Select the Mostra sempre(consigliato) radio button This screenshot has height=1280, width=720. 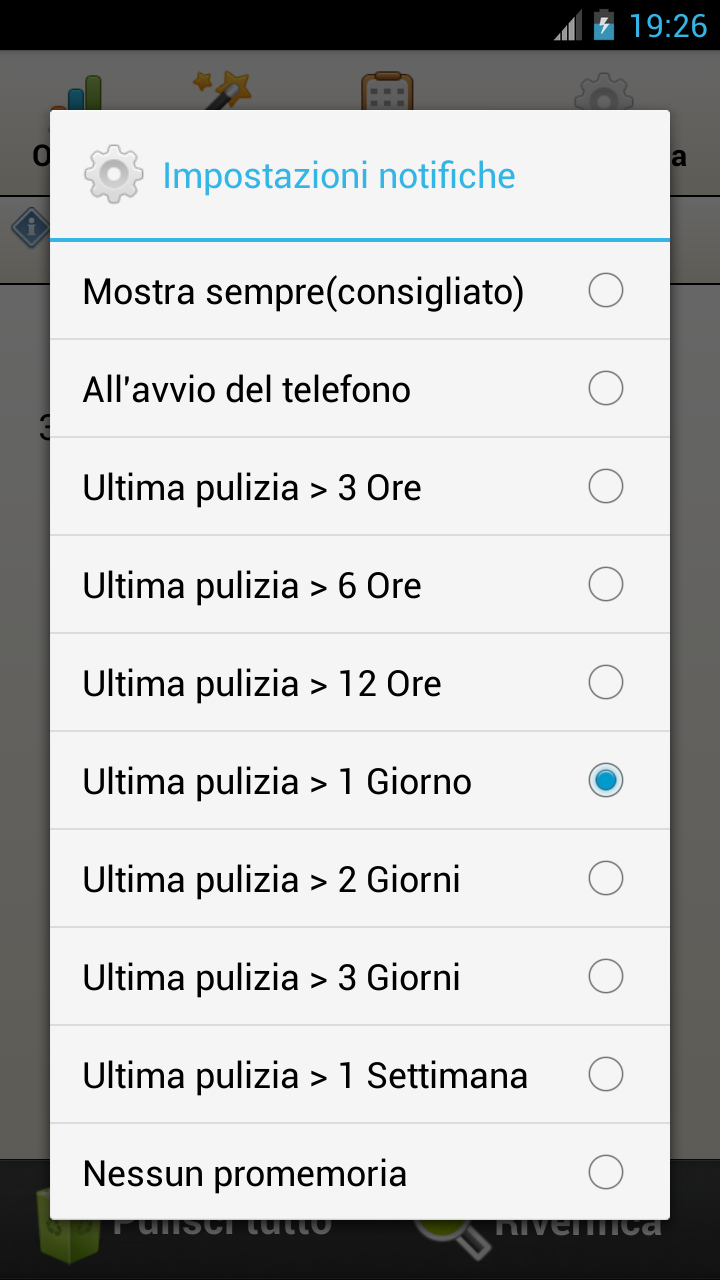coord(606,291)
